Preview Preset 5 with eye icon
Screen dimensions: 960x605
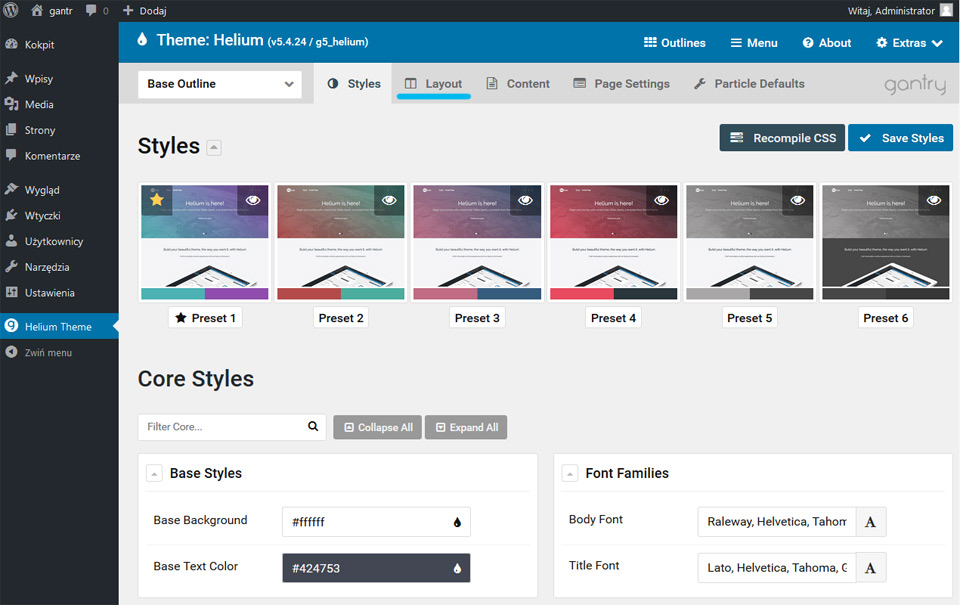pos(798,200)
